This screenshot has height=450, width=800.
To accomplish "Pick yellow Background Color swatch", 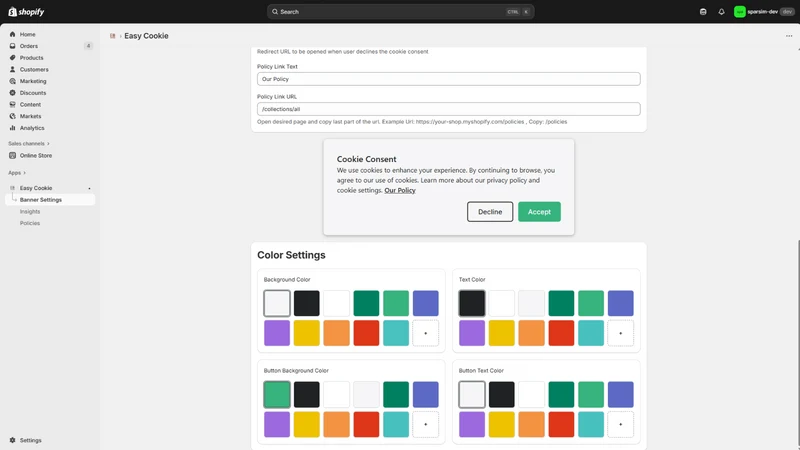I will click(x=307, y=333).
